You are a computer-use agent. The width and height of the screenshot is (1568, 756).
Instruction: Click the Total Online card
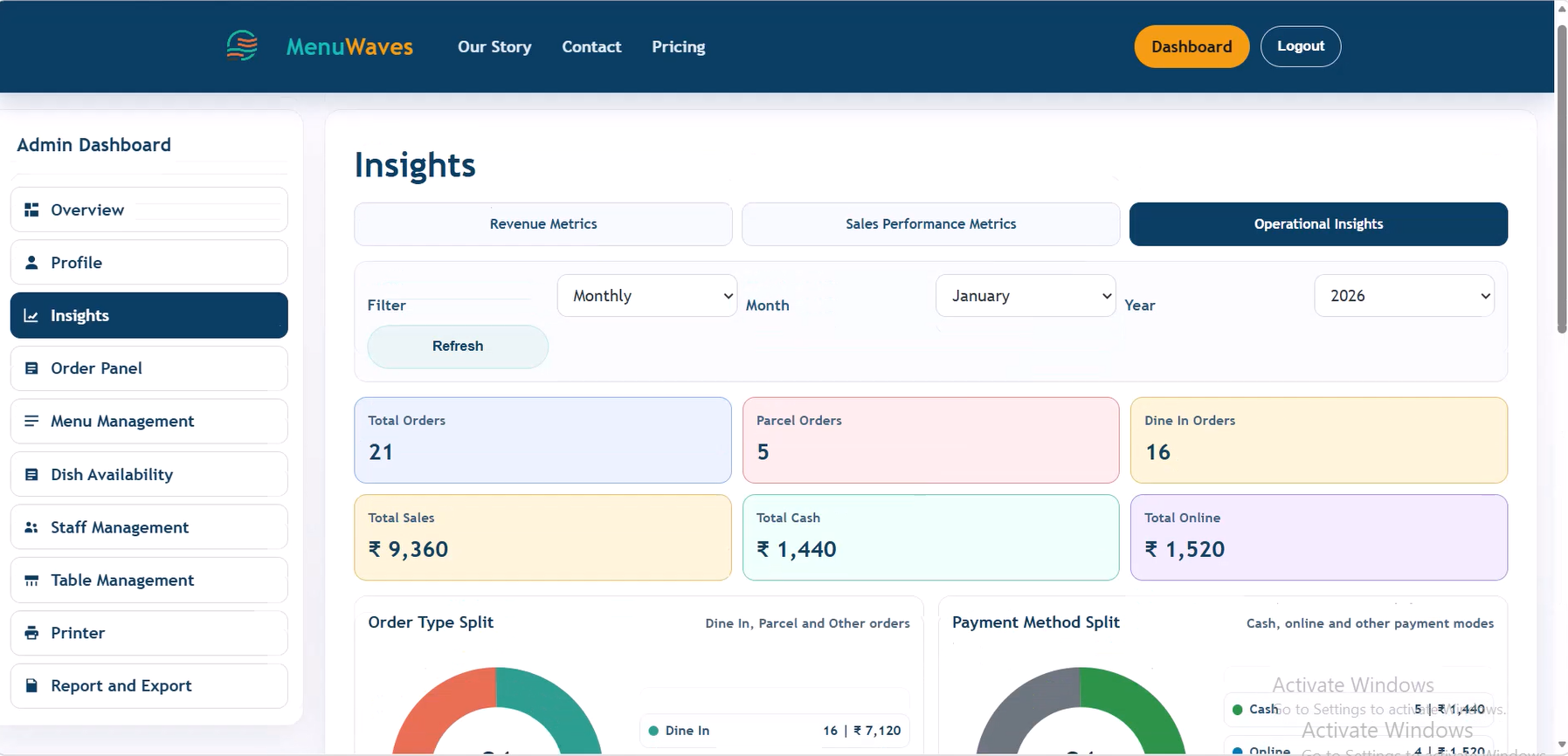click(1318, 538)
